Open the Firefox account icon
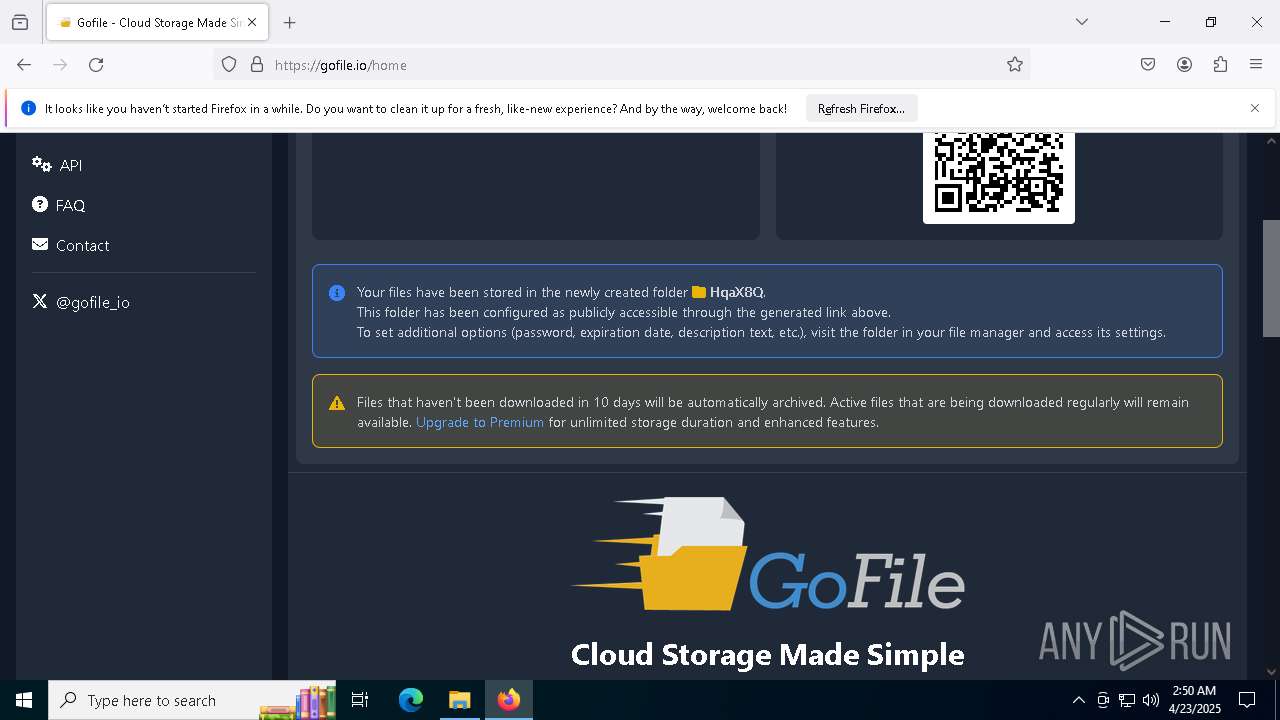The height and width of the screenshot is (720, 1280). point(1184,65)
